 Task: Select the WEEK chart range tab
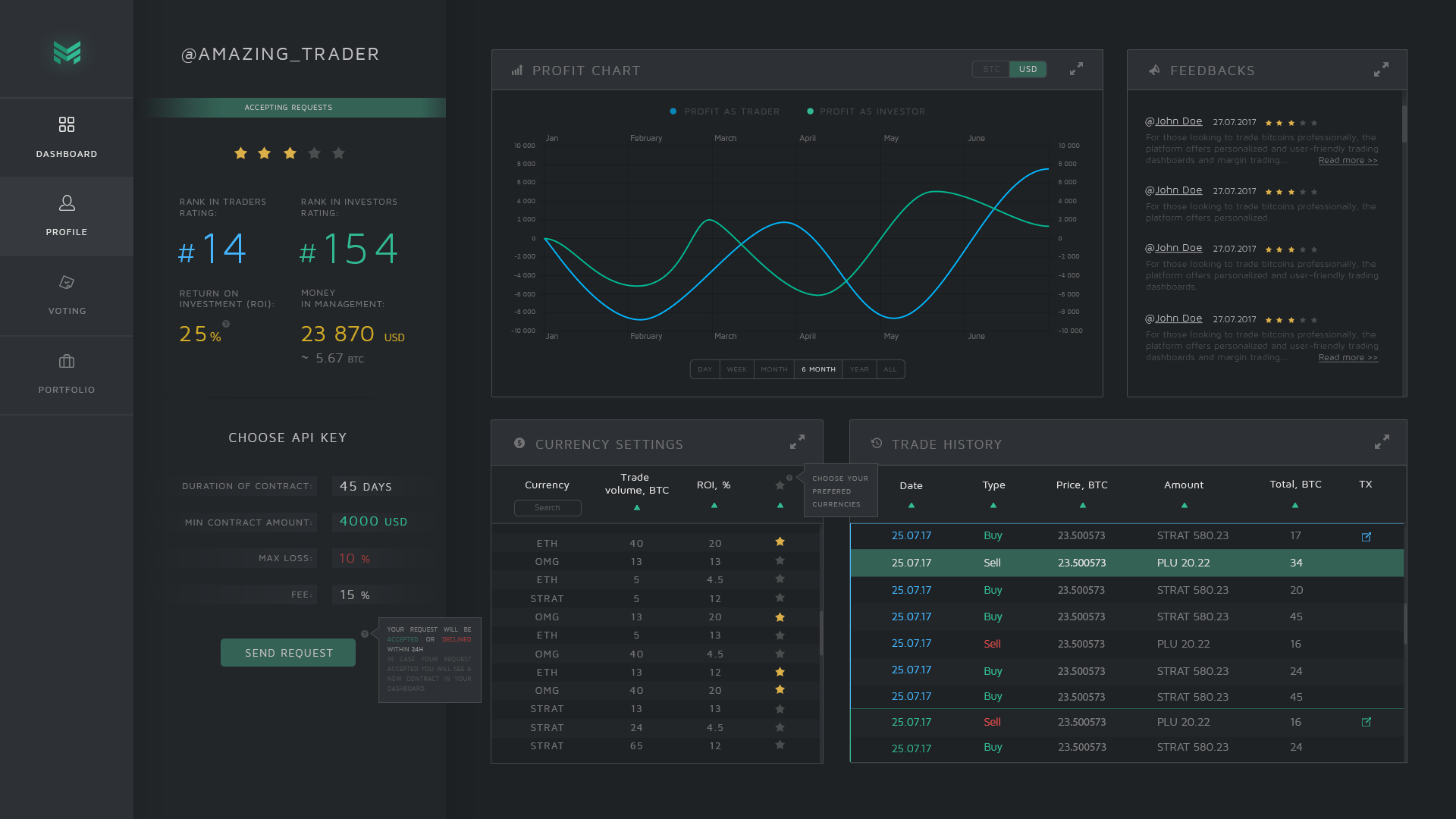point(736,369)
